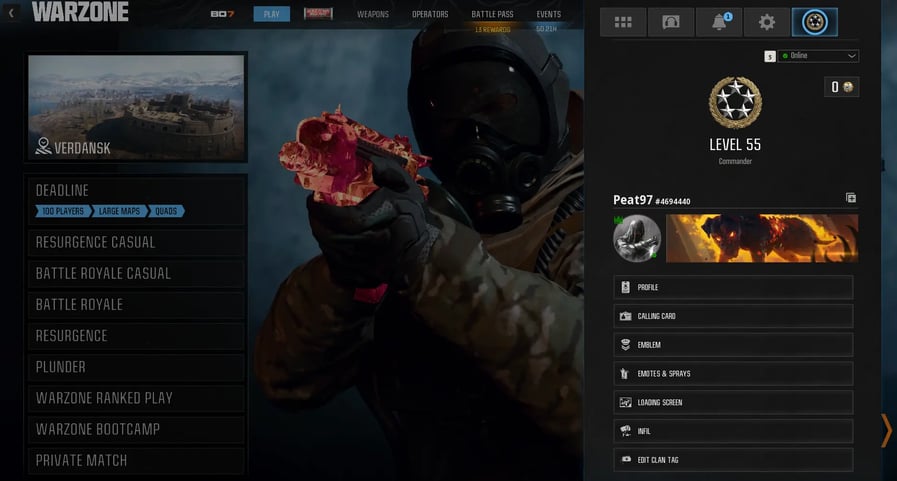Open the Emblem option
Screen dimensions: 897x481
[733, 345]
